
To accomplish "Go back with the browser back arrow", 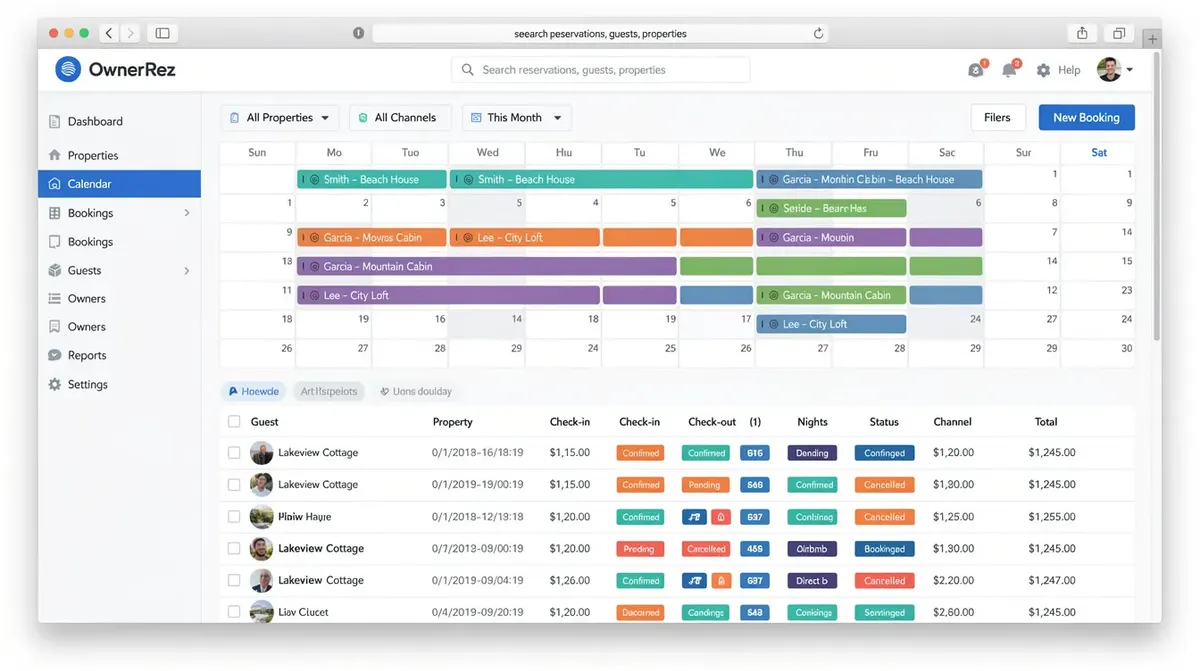I will (109, 33).
